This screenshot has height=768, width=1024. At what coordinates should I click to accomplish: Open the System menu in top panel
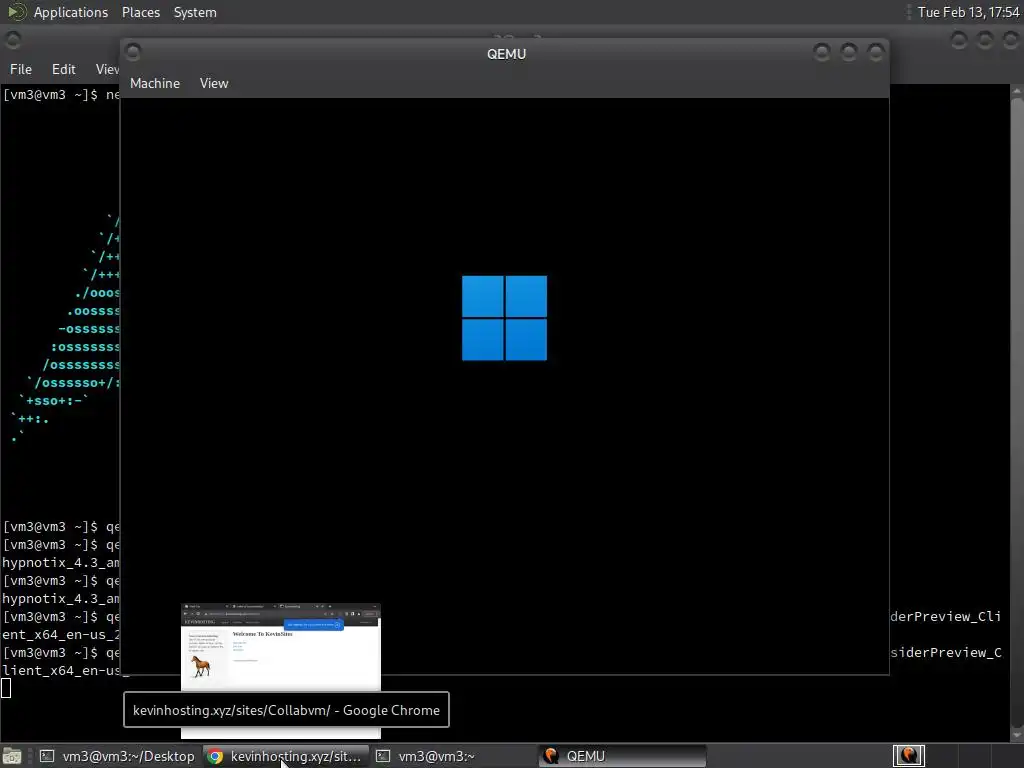pos(195,12)
